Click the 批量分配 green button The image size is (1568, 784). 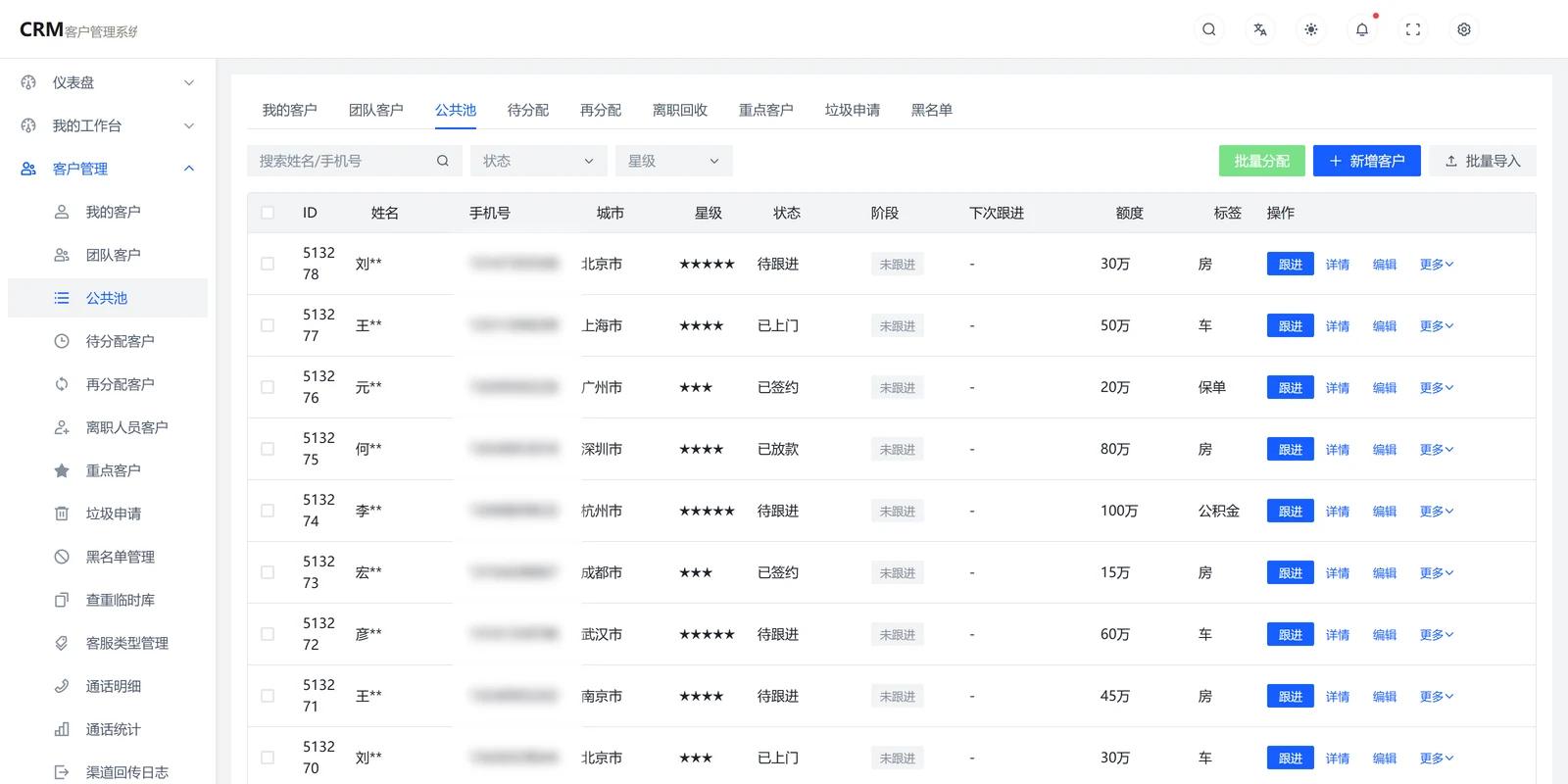[x=1262, y=161]
